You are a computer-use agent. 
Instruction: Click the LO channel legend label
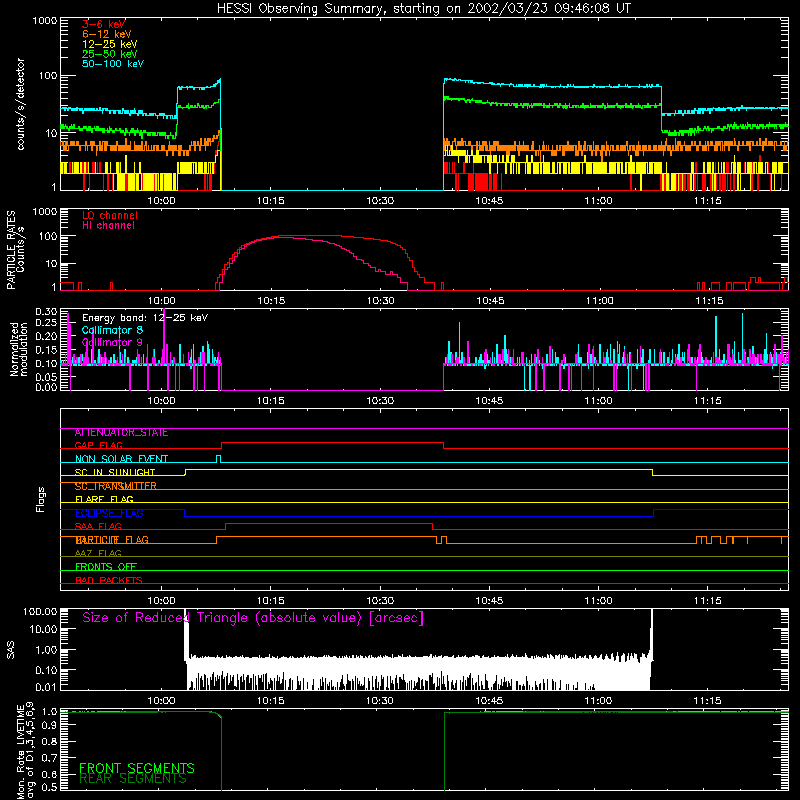[x=110, y=215]
